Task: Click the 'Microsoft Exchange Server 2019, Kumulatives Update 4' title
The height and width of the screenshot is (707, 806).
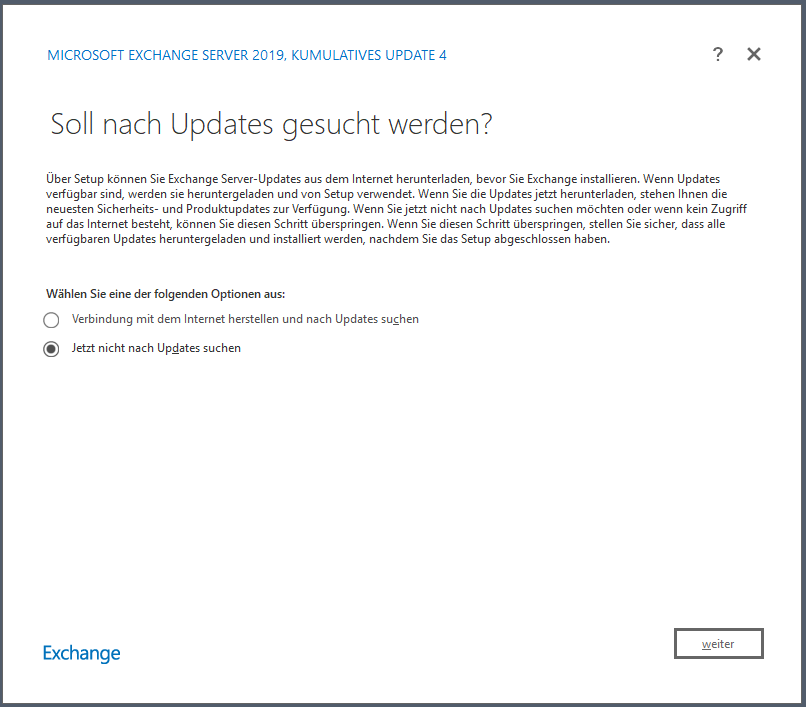Action: (247, 55)
